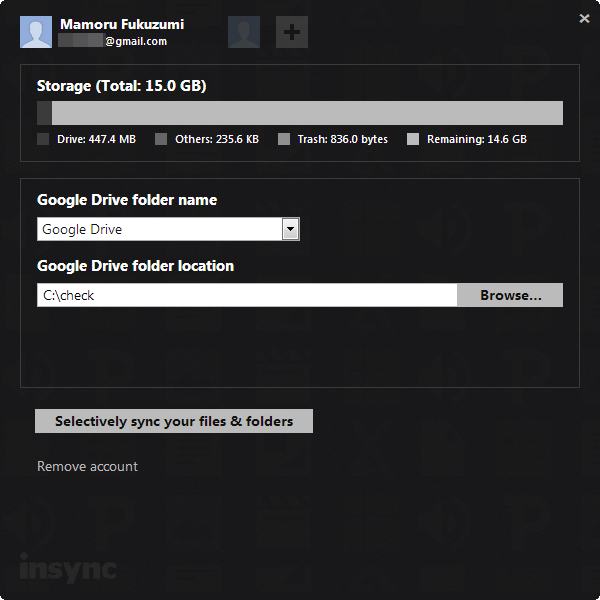Click the Others: 235.6 KB label

[217, 139]
